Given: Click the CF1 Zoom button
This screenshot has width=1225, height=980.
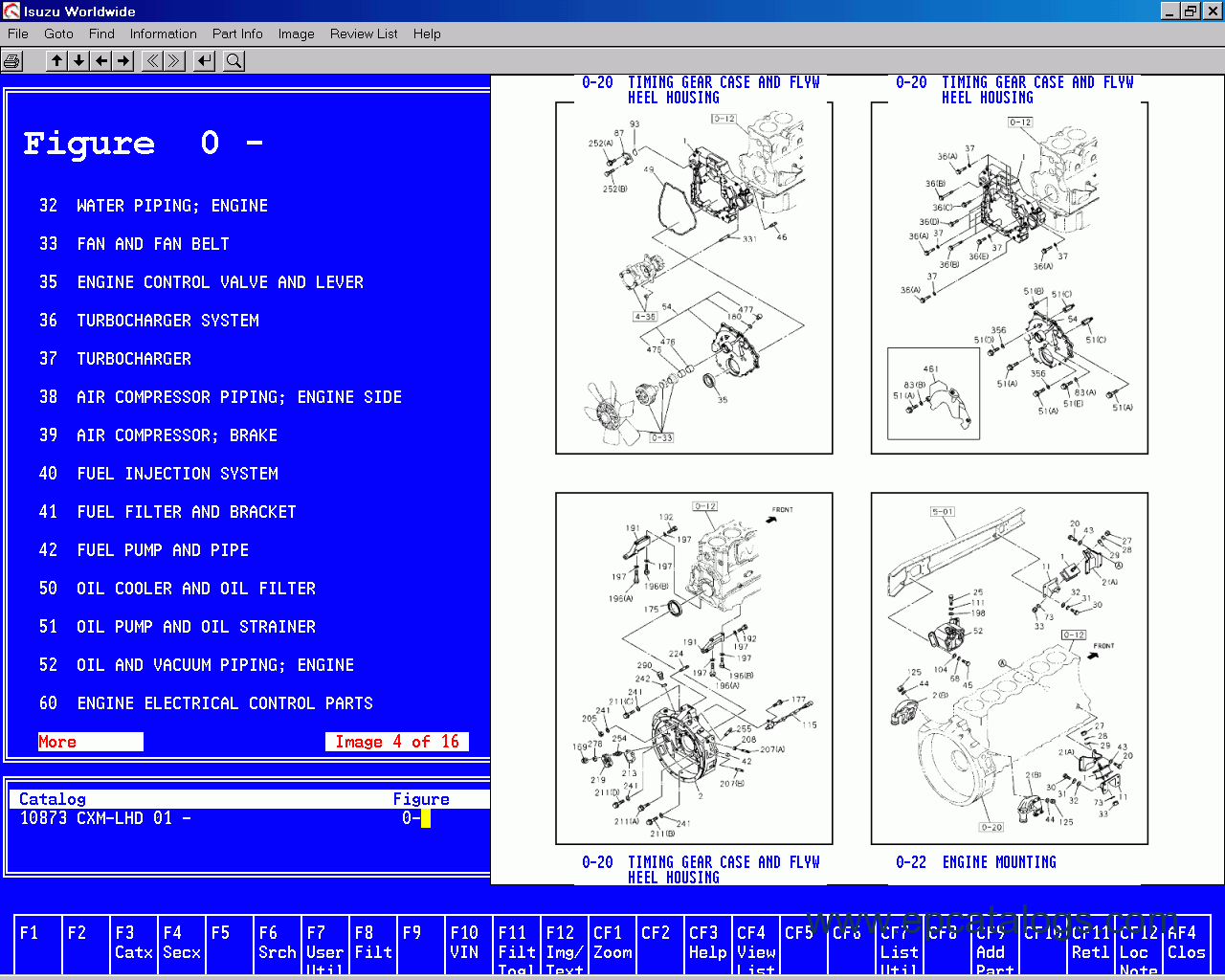Looking at the screenshot, I should (x=612, y=943).
